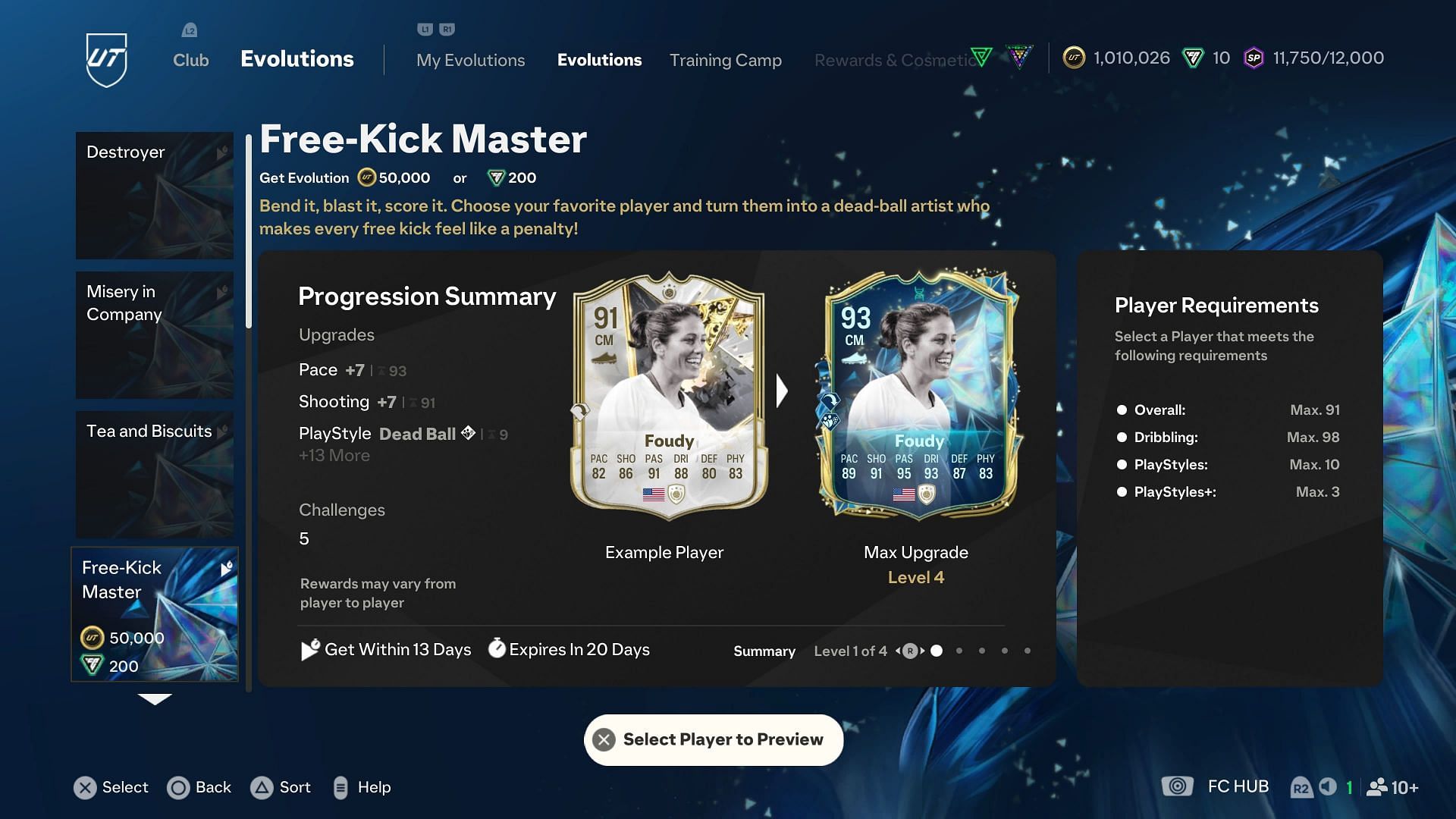Click Select Player to Preview button
The height and width of the screenshot is (819, 1456).
(714, 739)
